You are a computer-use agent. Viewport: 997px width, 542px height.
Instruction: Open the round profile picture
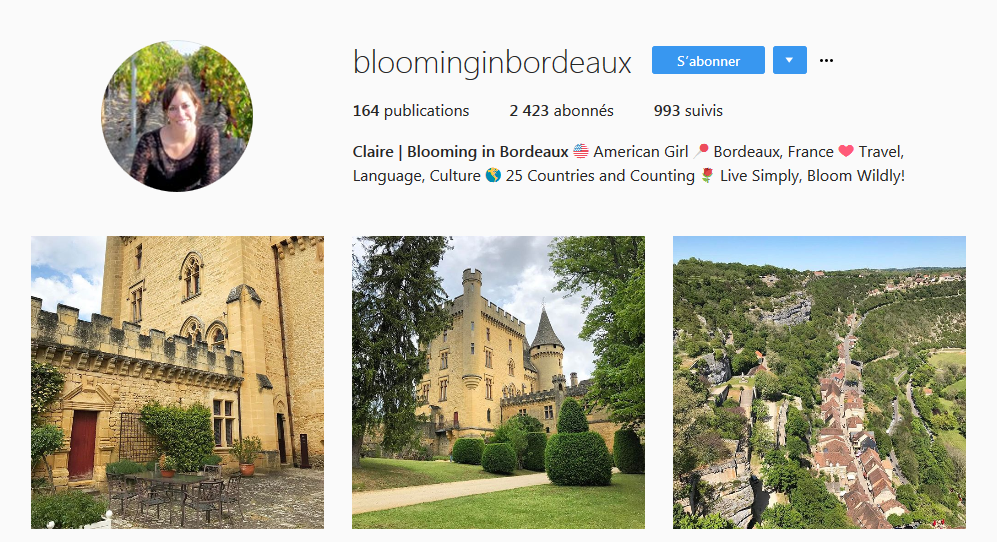[177, 116]
